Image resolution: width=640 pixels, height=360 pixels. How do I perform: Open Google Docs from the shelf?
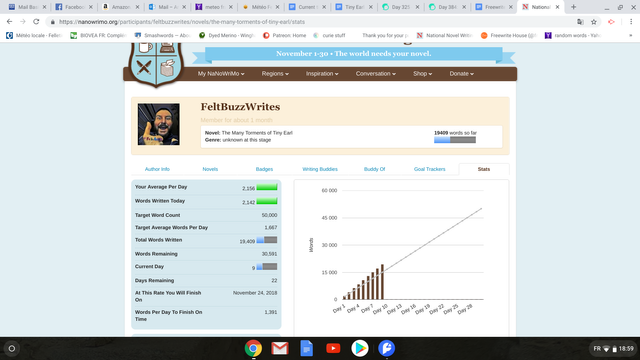tap(307, 348)
